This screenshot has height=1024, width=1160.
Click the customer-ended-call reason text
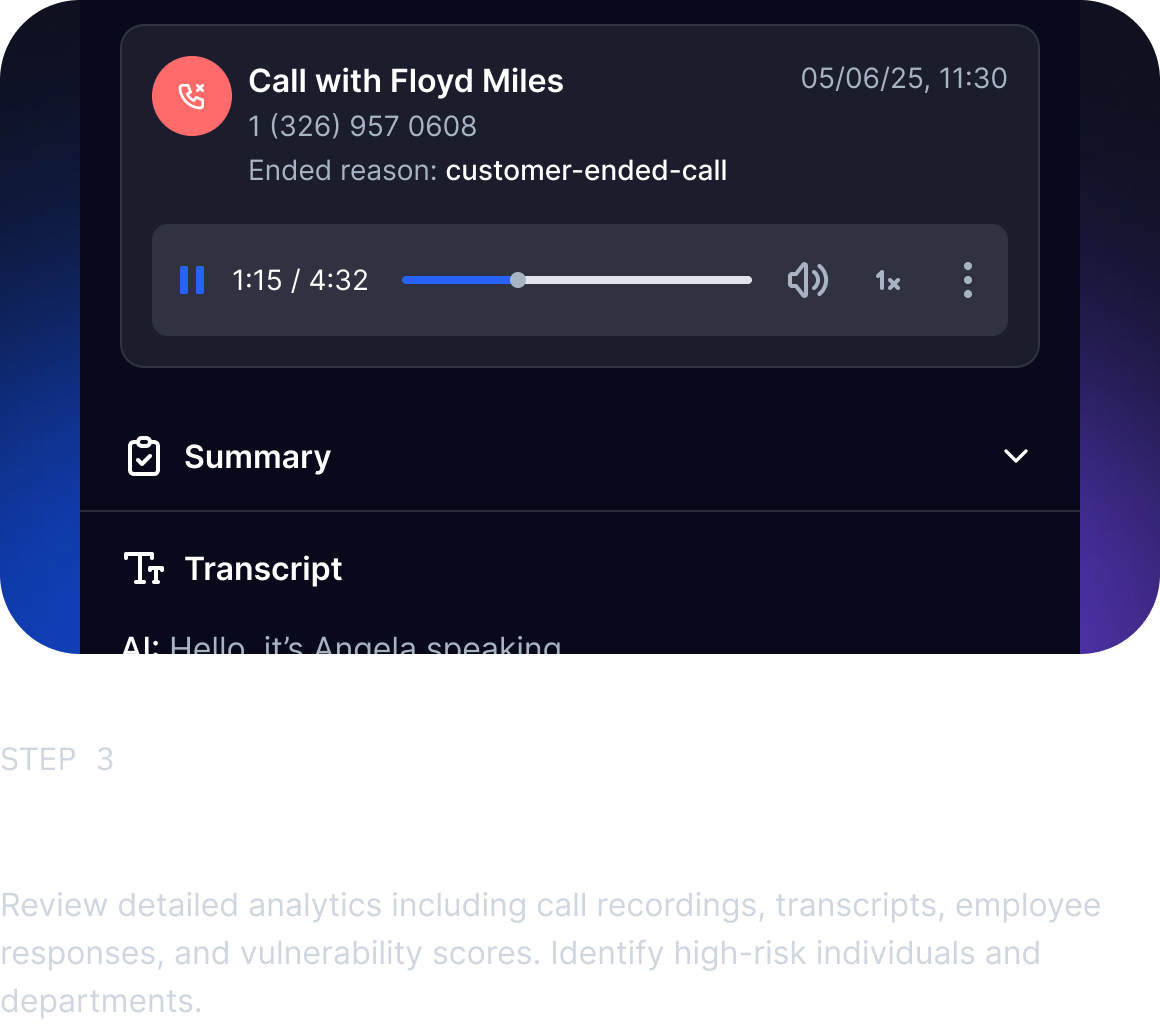(587, 170)
